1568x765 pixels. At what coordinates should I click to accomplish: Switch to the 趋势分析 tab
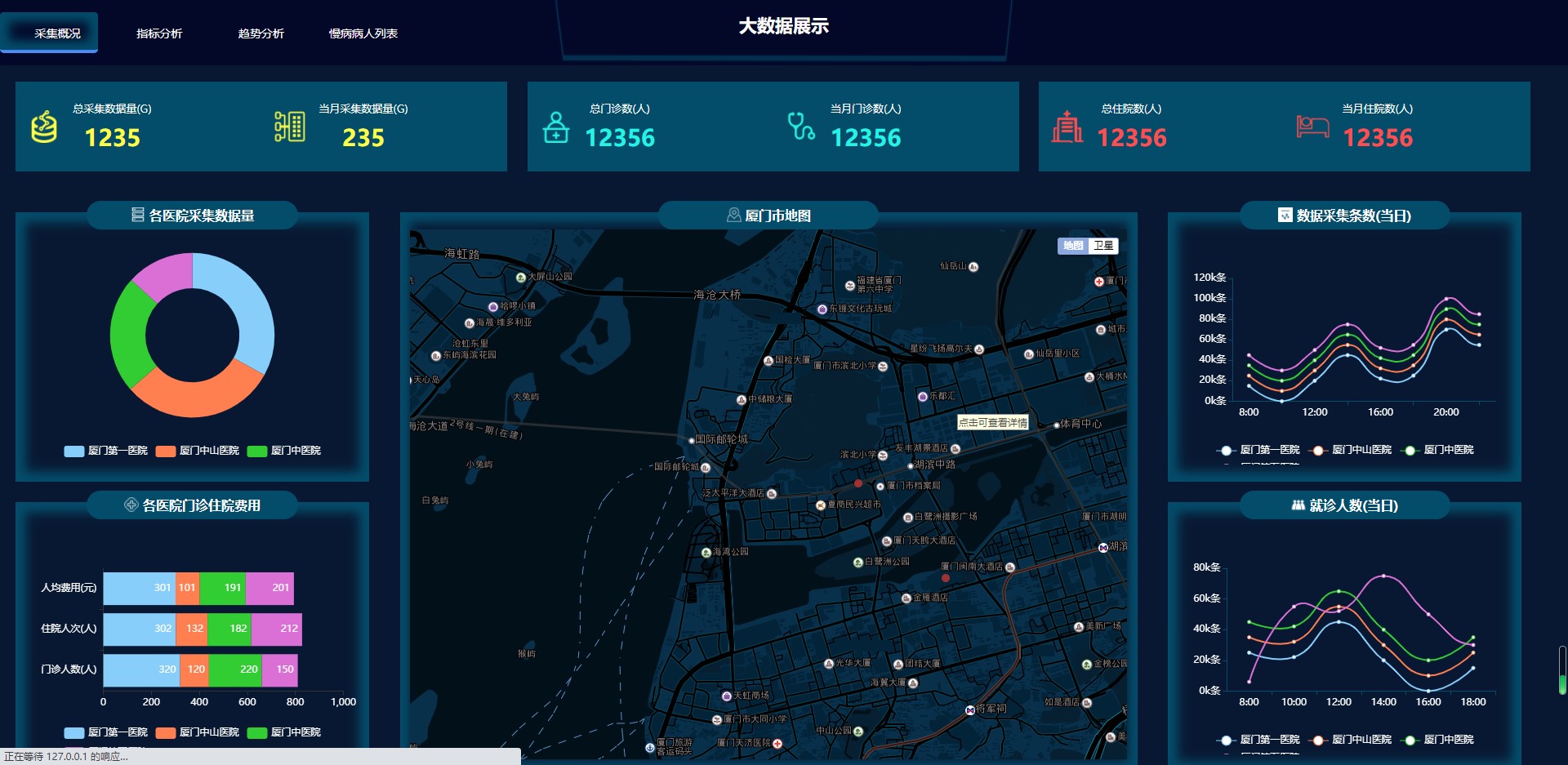pyautogui.click(x=261, y=33)
